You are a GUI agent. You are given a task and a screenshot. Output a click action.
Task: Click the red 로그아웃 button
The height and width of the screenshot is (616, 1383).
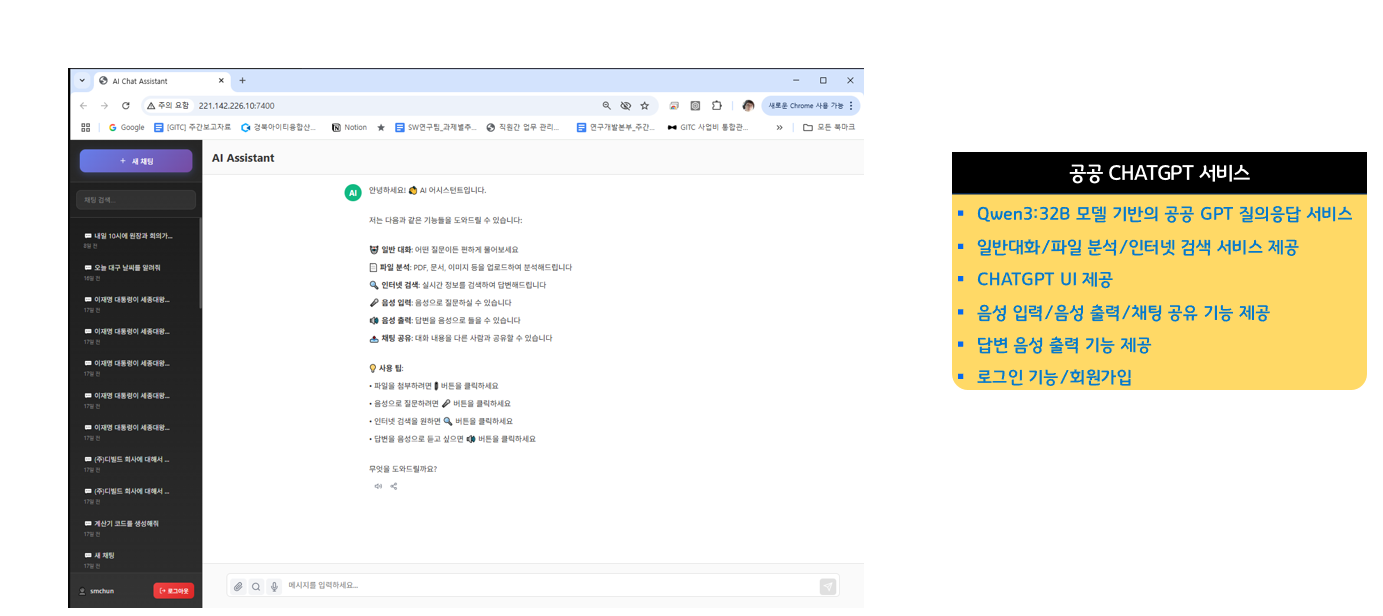click(x=173, y=591)
